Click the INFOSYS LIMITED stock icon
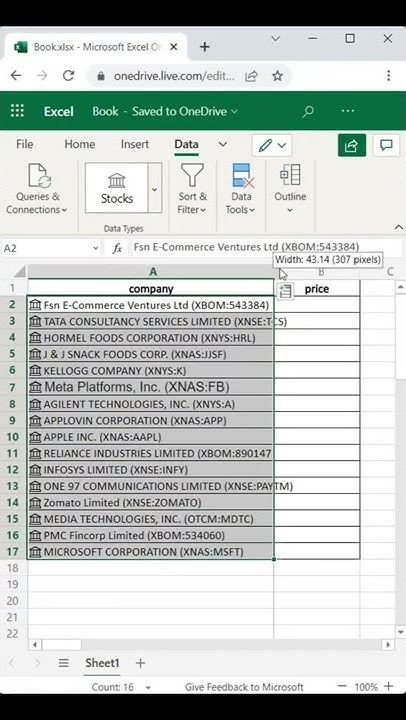 click(35, 470)
